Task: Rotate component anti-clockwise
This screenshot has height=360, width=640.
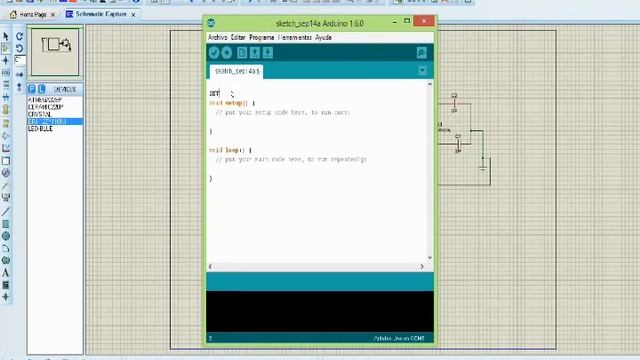Action: pos(19,48)
